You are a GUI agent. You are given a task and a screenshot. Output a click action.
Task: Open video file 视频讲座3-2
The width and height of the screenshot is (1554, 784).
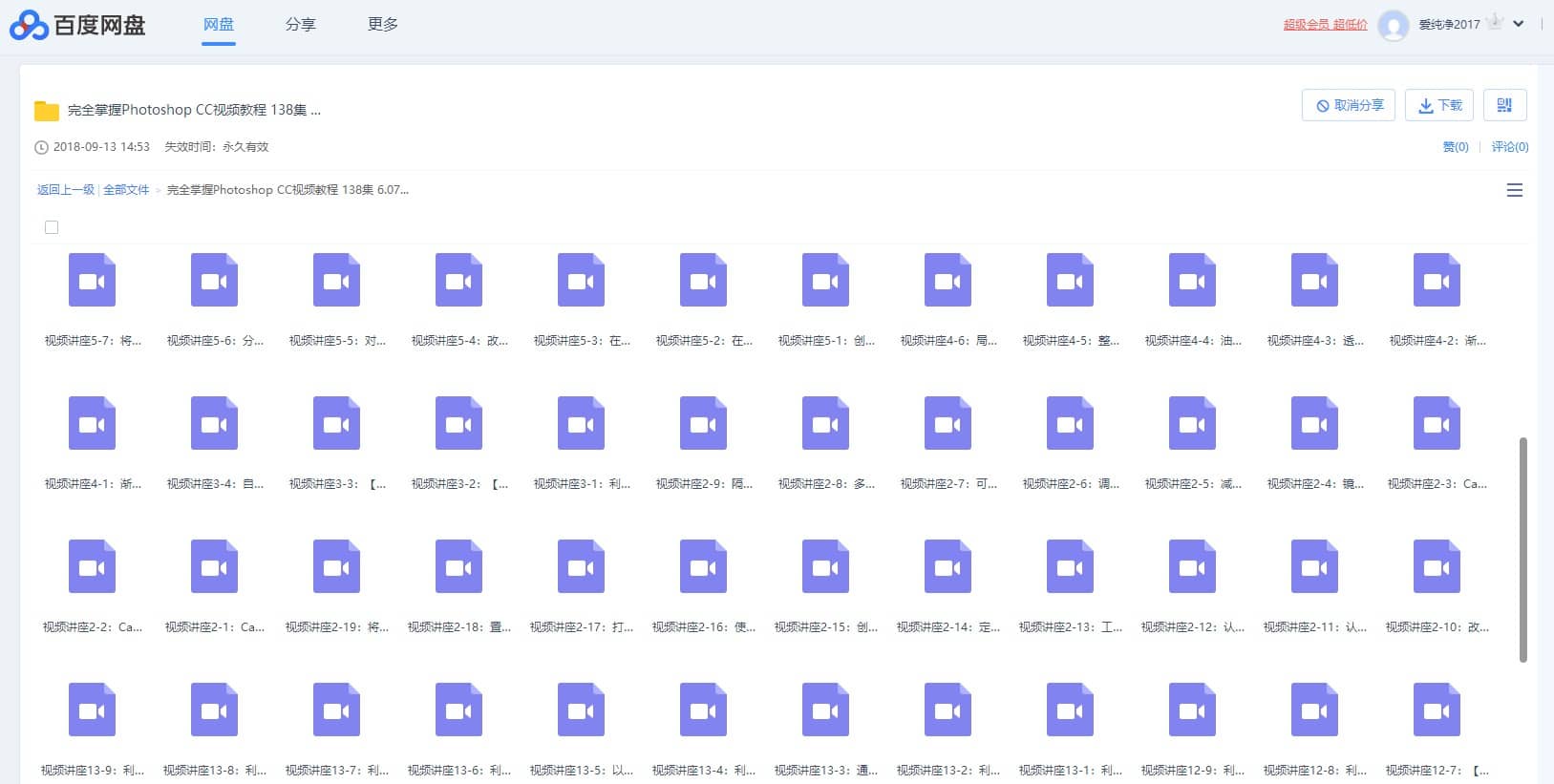(x=459, y=423)
